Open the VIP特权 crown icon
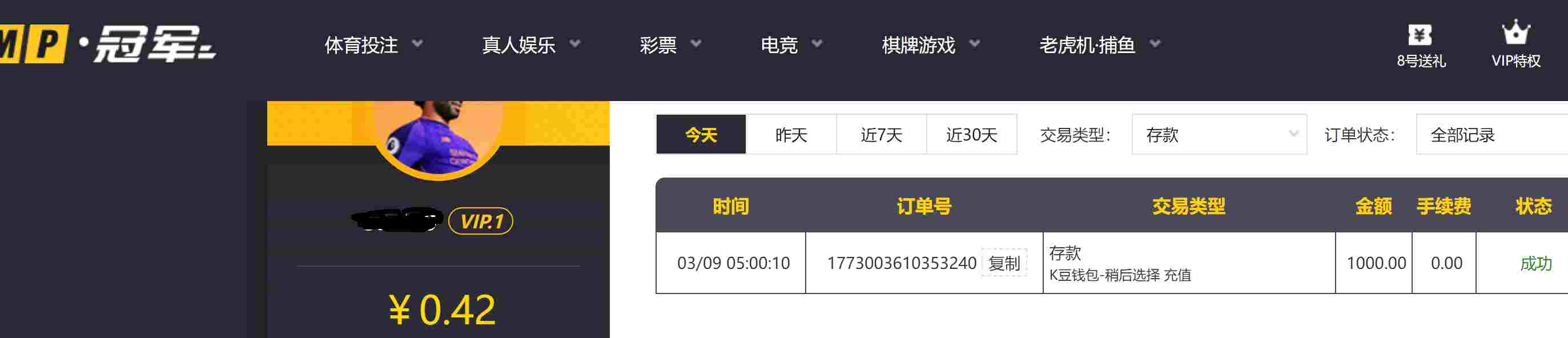Viewport: 1568px width, 338px height. (x=1515, y=33)
